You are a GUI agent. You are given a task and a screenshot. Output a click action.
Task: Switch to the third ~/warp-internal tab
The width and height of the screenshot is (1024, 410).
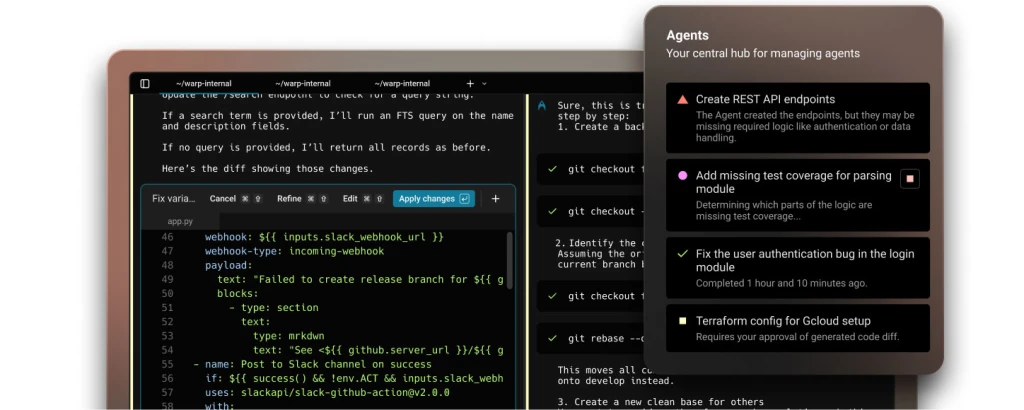pyautogui.click(x=402, y=84)
